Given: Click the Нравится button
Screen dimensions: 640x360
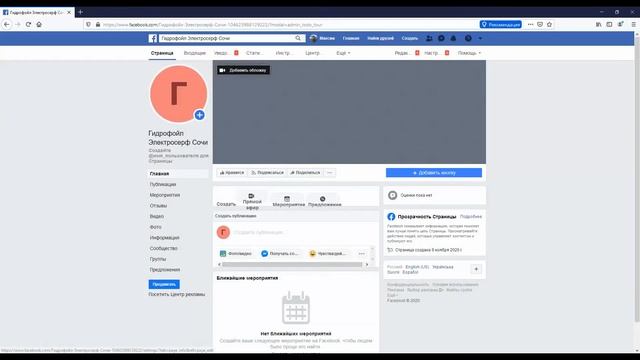Looking at the screenshot, I should (231, 173).
